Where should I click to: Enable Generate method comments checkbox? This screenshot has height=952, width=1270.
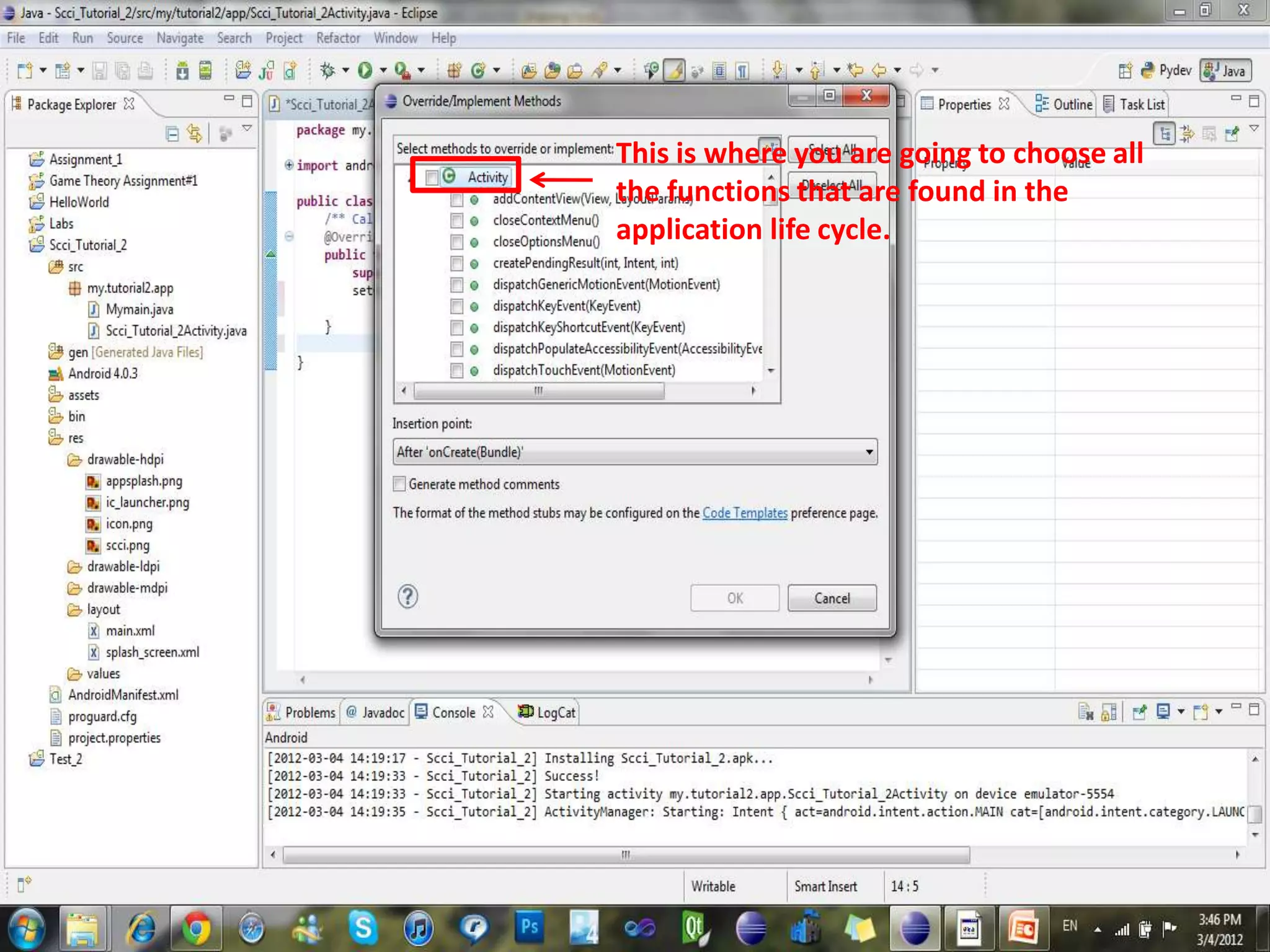click(x=399, y=484)
